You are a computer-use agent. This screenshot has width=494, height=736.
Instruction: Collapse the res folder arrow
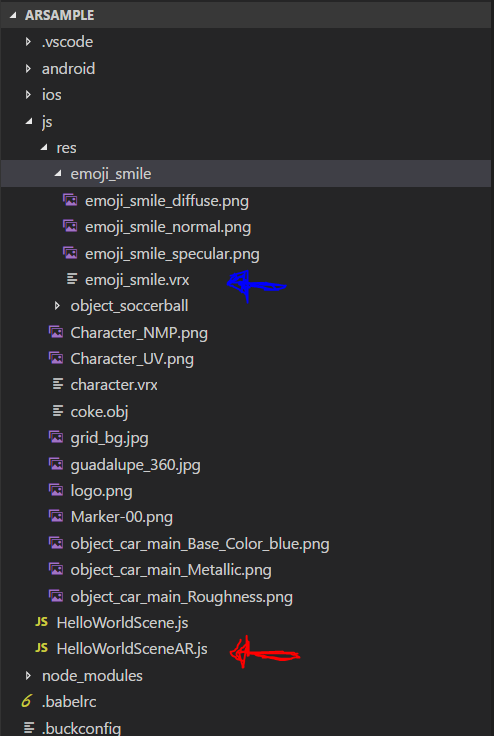tap(44, 148)
